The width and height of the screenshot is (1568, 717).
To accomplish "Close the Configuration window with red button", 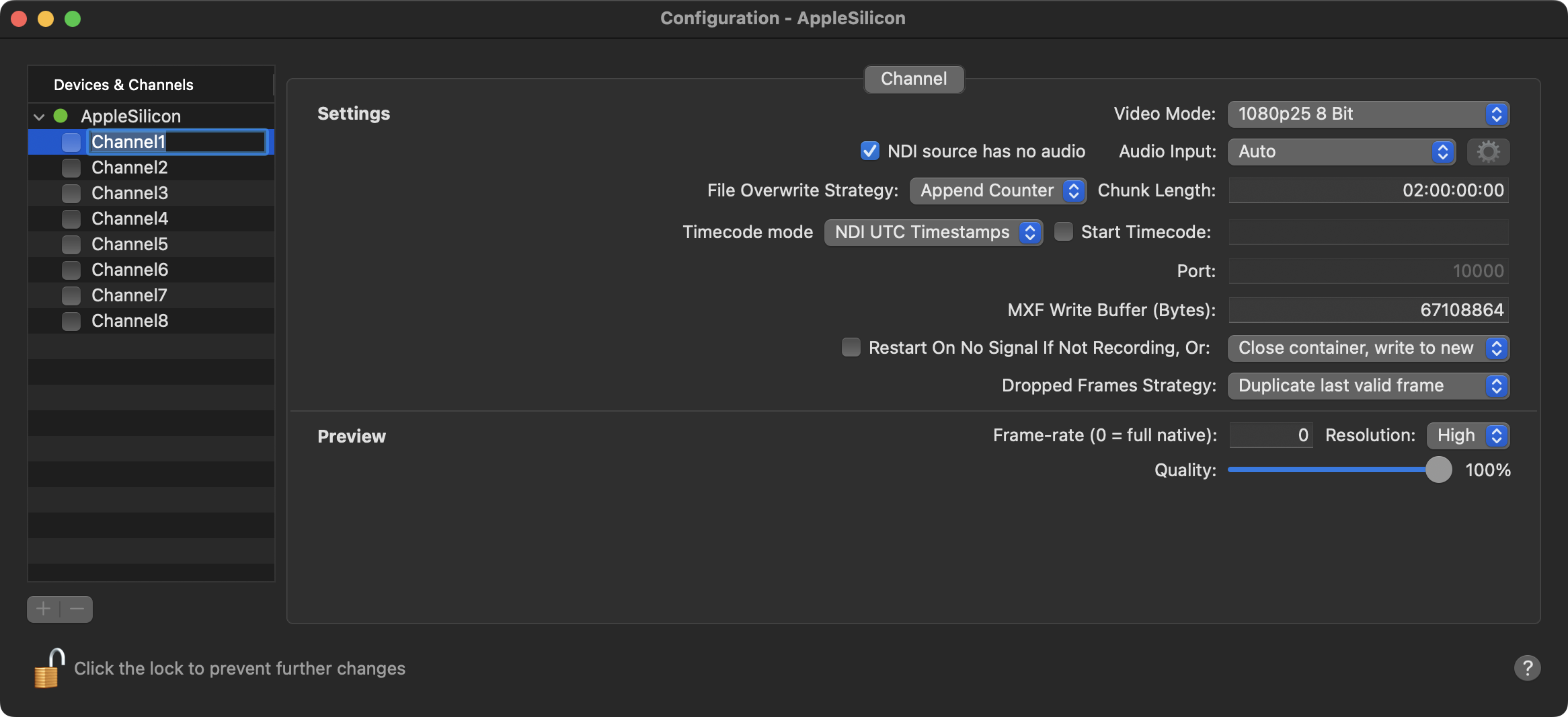I will pos(19,19).
